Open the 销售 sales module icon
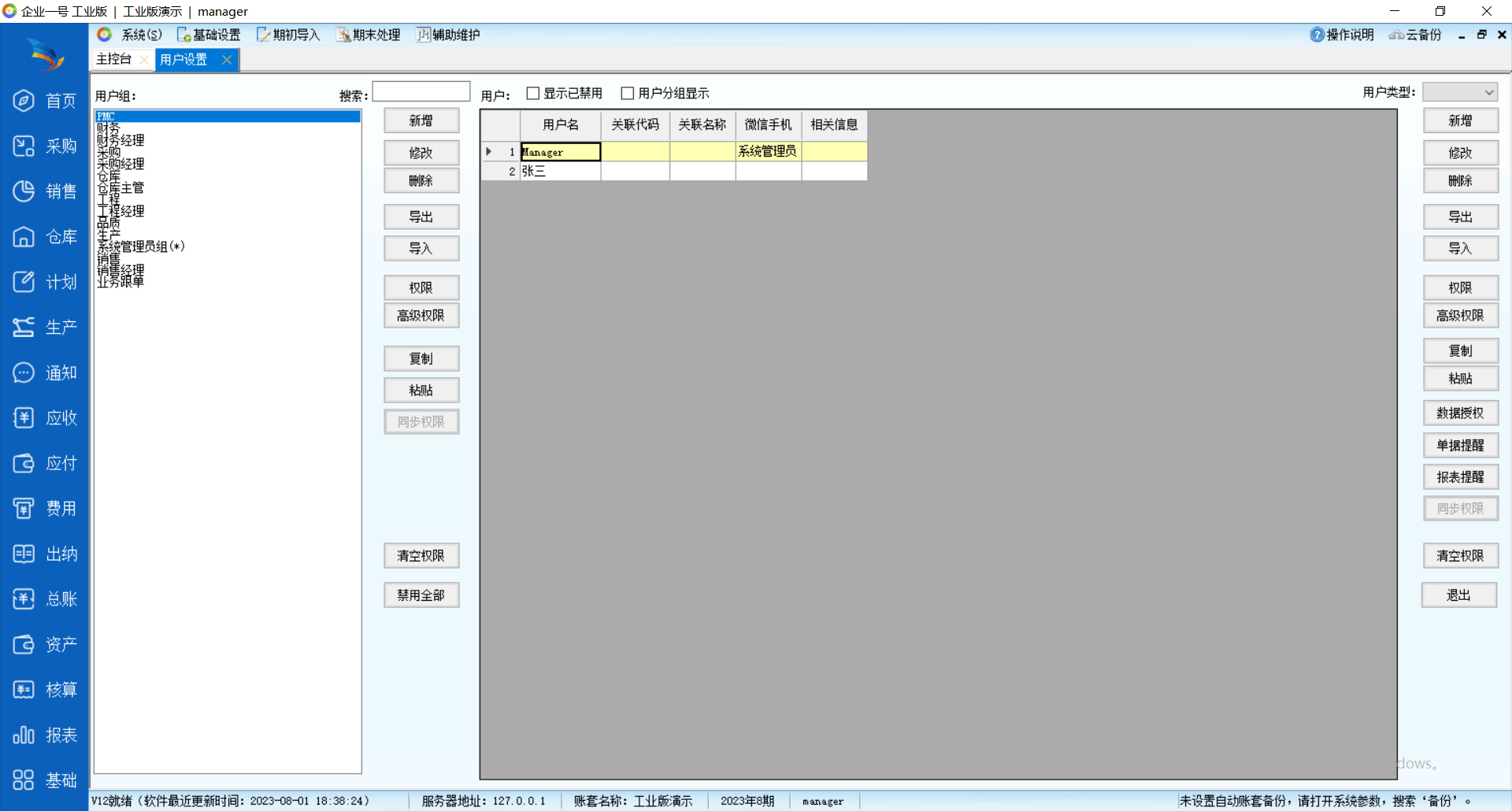 (x=24, y=191)
